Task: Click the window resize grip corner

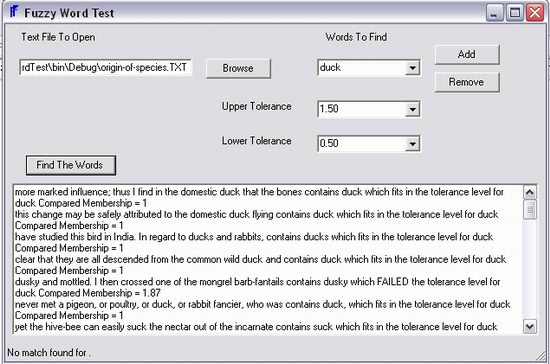Action: pyautogui.click(x=541, y=356)
